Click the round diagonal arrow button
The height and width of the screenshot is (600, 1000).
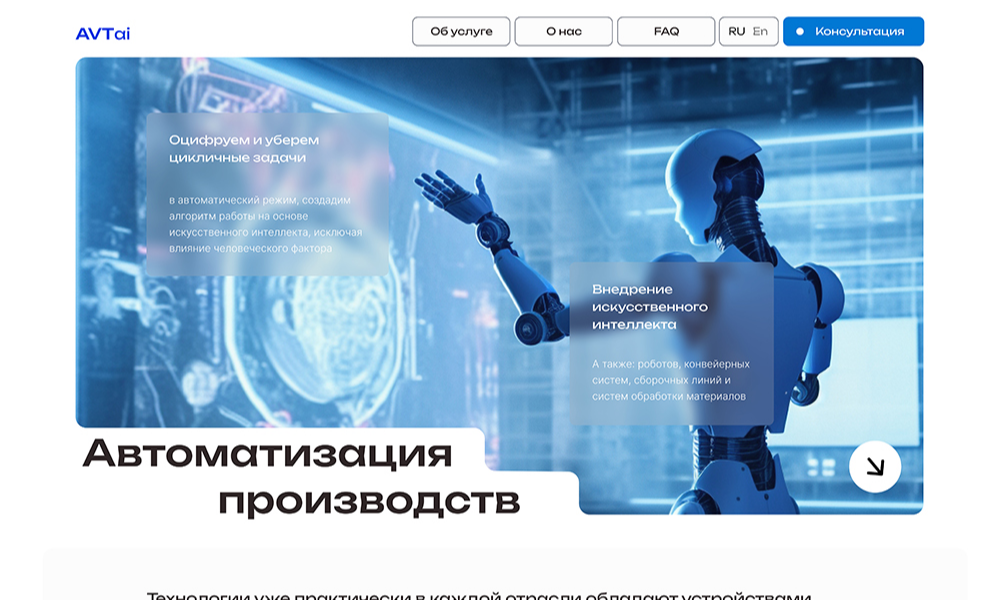[x=874, y=467]
